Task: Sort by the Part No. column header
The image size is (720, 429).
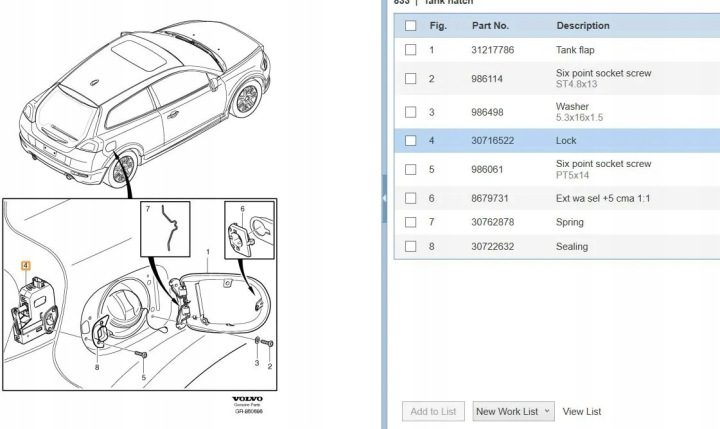Action: pos(490,26)
